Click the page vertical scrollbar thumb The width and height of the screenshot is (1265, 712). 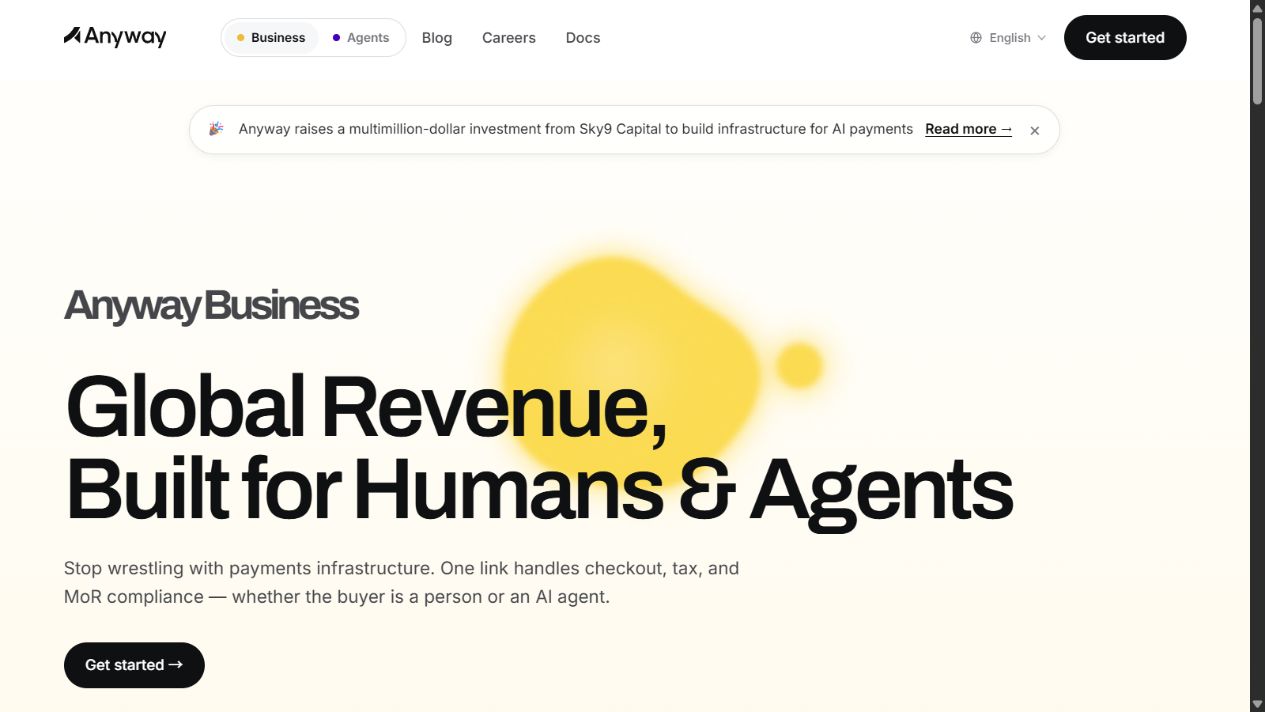[1257, 58]
